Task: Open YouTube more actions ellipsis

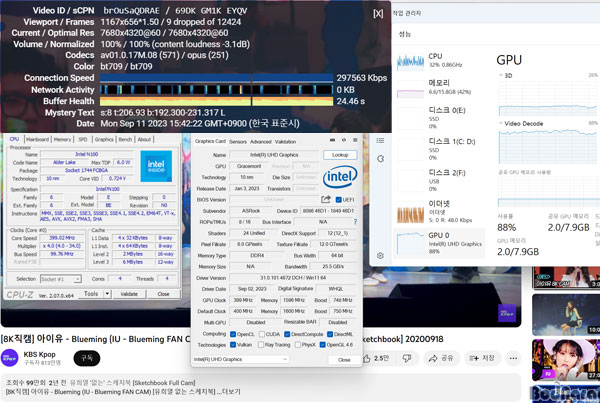Action: pos(513,358)
